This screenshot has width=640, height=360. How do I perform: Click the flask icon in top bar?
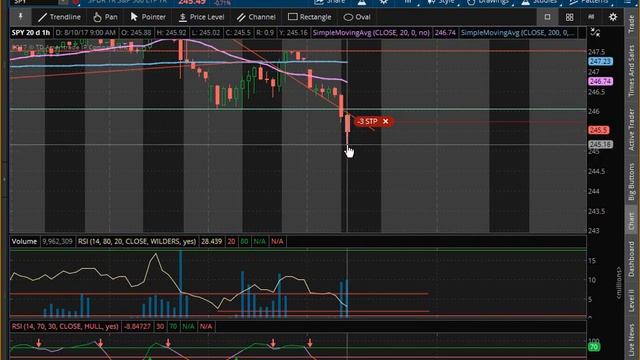point(362,2)
